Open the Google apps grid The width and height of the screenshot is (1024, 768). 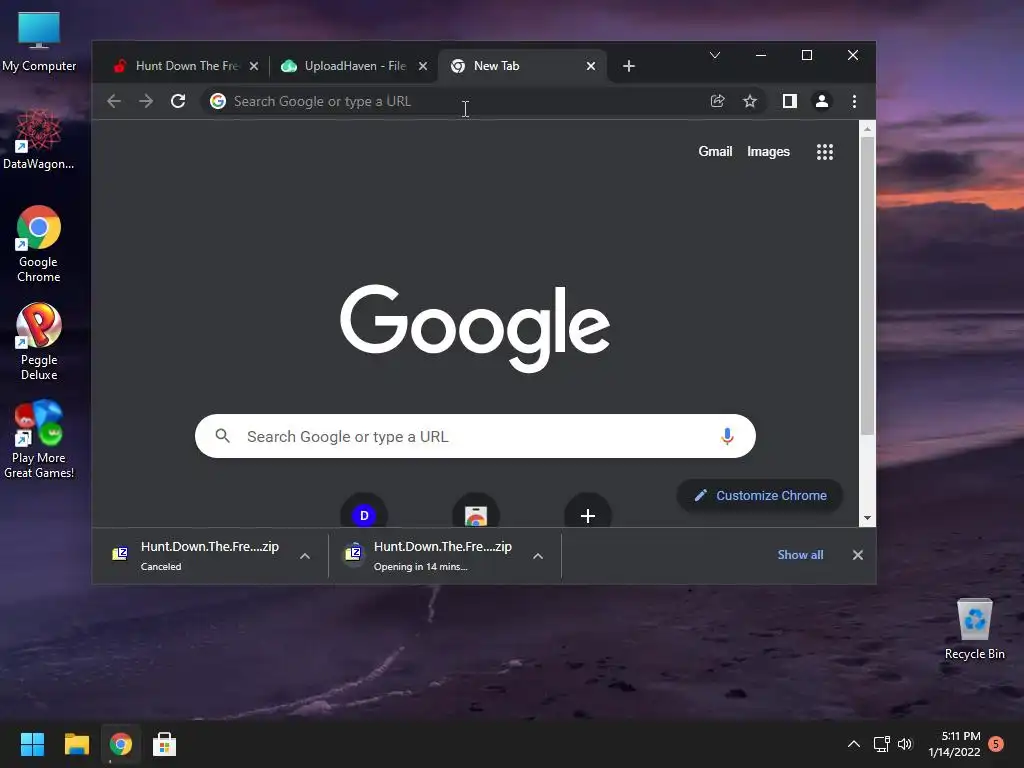click(825, 152)
